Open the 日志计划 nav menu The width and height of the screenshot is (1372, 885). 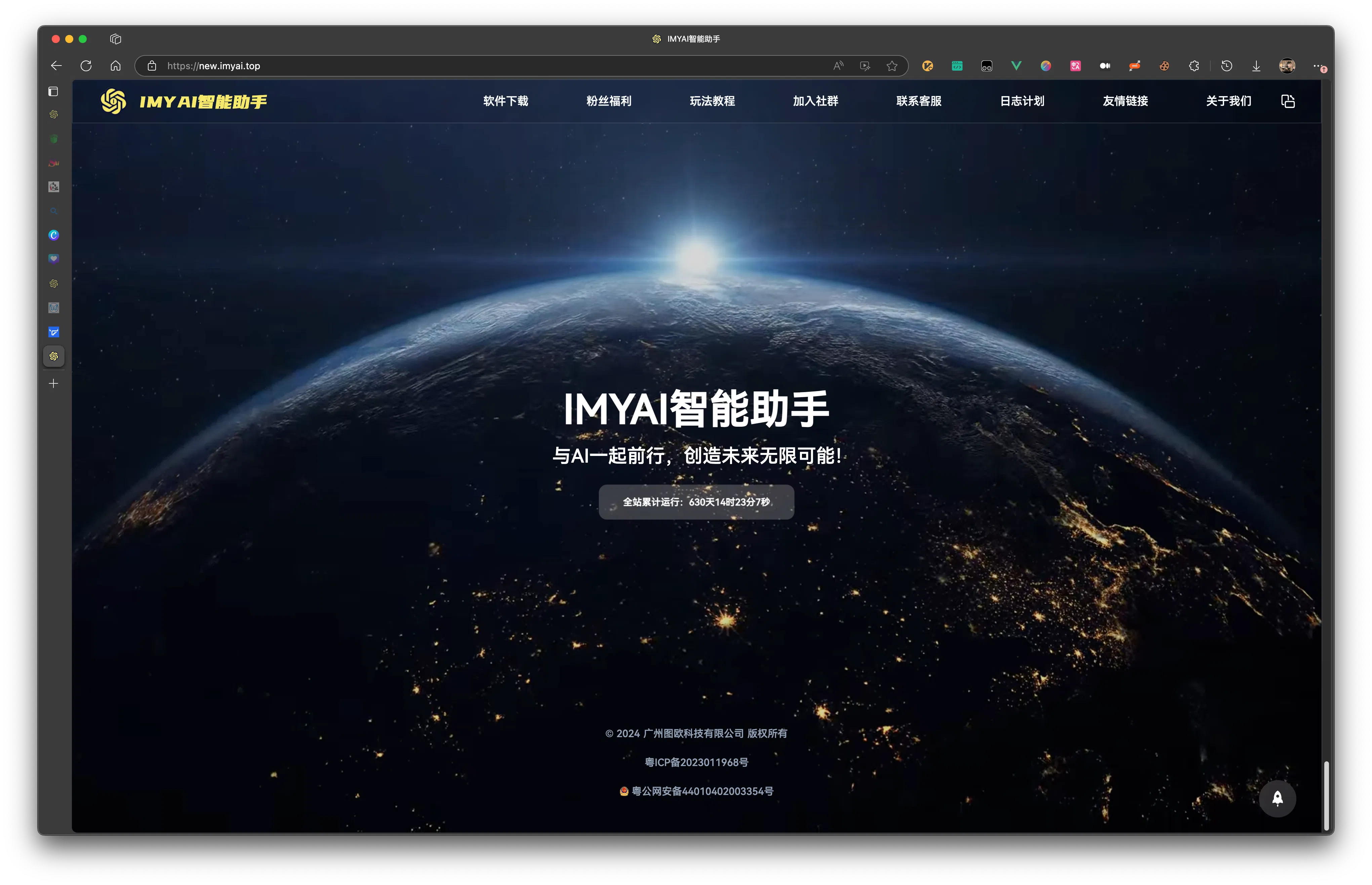[x=1022, y=101]
